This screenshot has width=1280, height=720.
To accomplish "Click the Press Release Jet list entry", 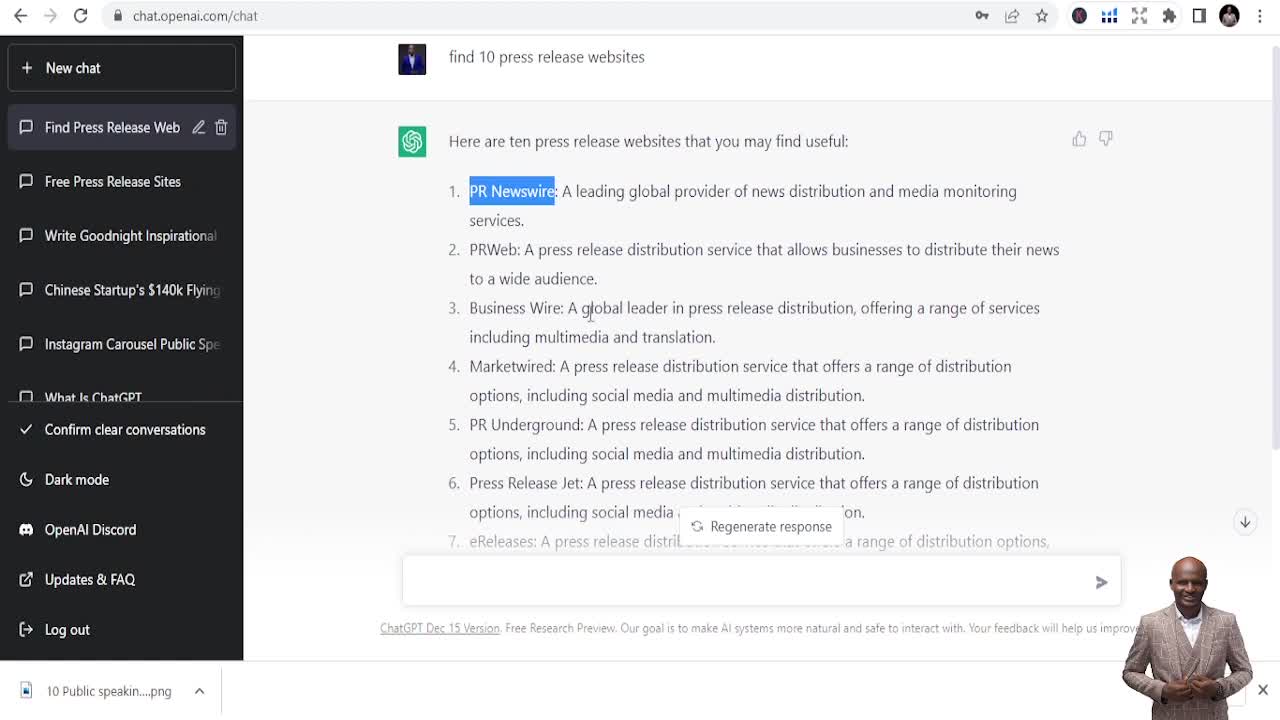I will click(754, 497).
